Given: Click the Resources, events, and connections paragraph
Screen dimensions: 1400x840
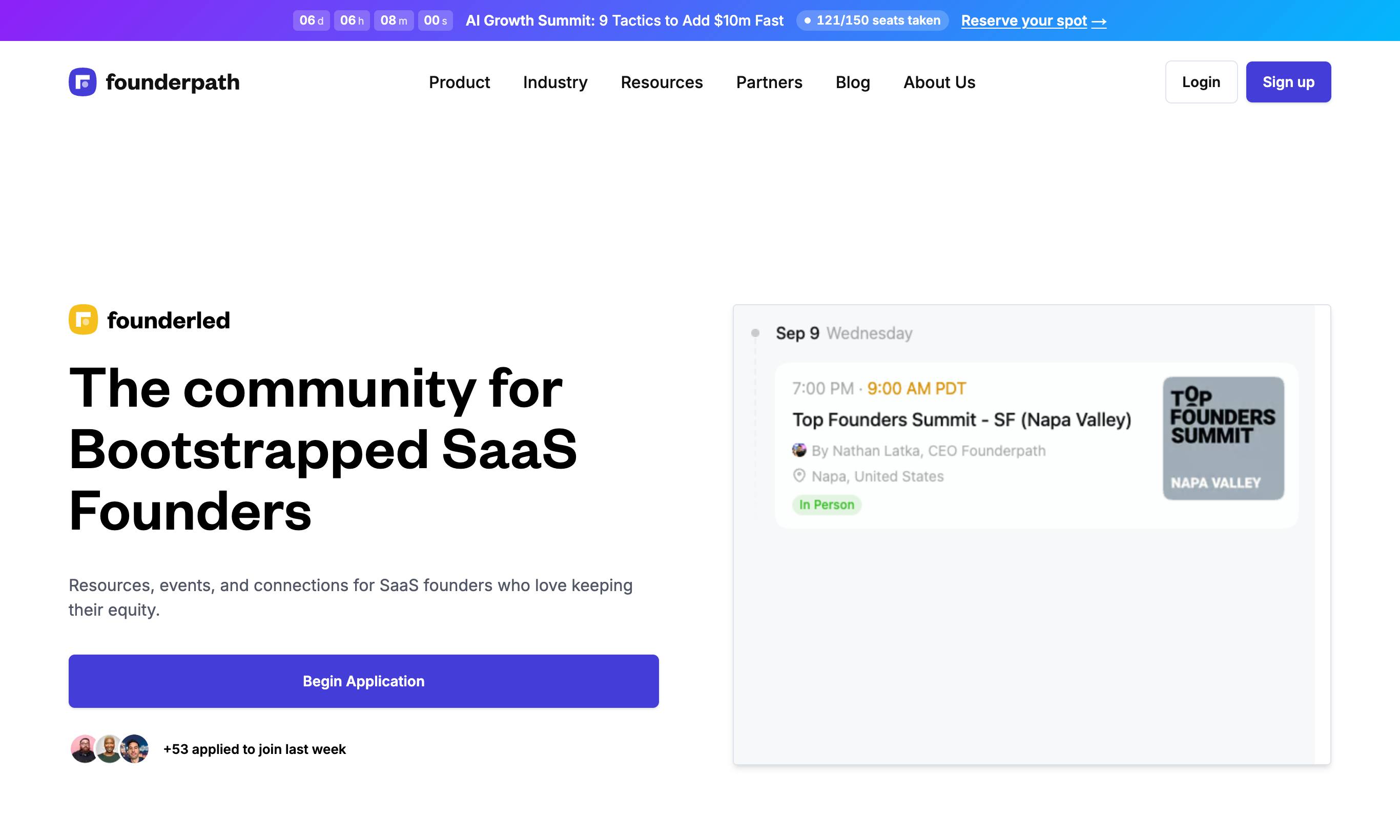Looking at the screenshot, I should tap(351, 597).
